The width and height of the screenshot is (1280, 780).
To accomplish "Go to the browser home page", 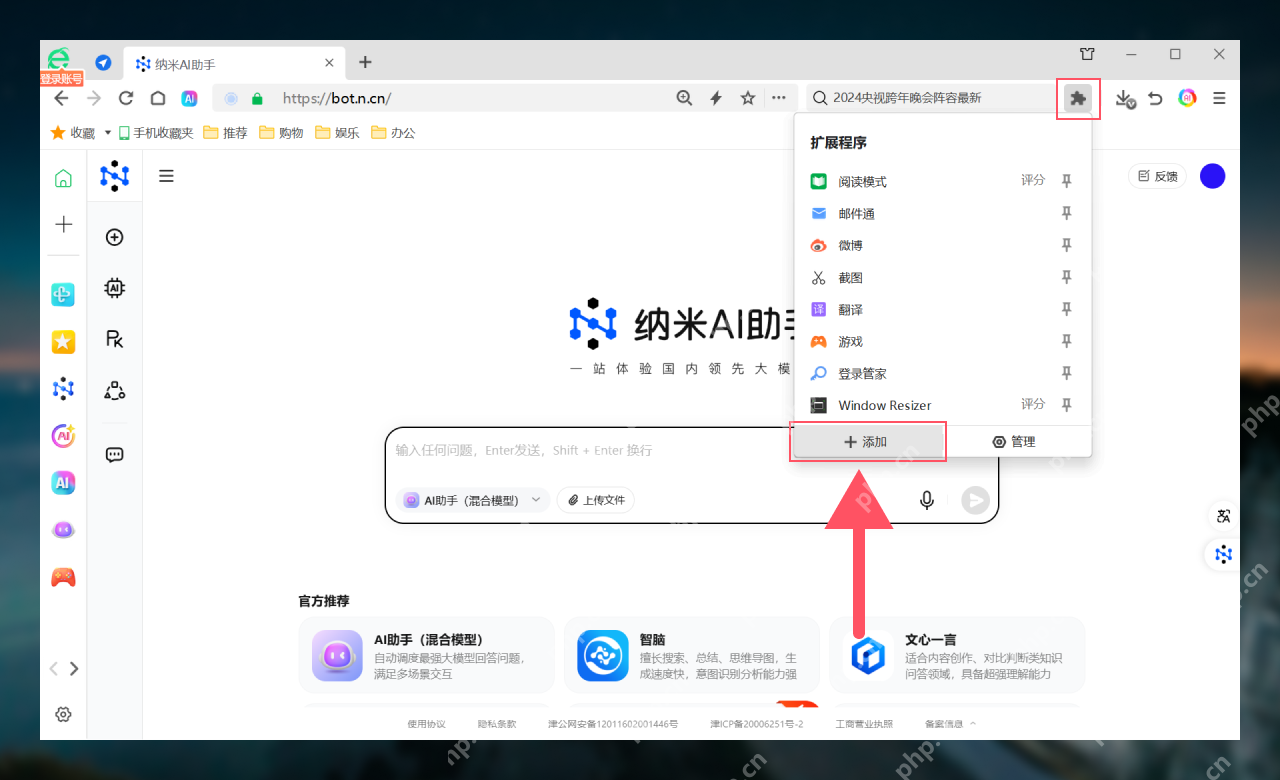I will point(158,98).
